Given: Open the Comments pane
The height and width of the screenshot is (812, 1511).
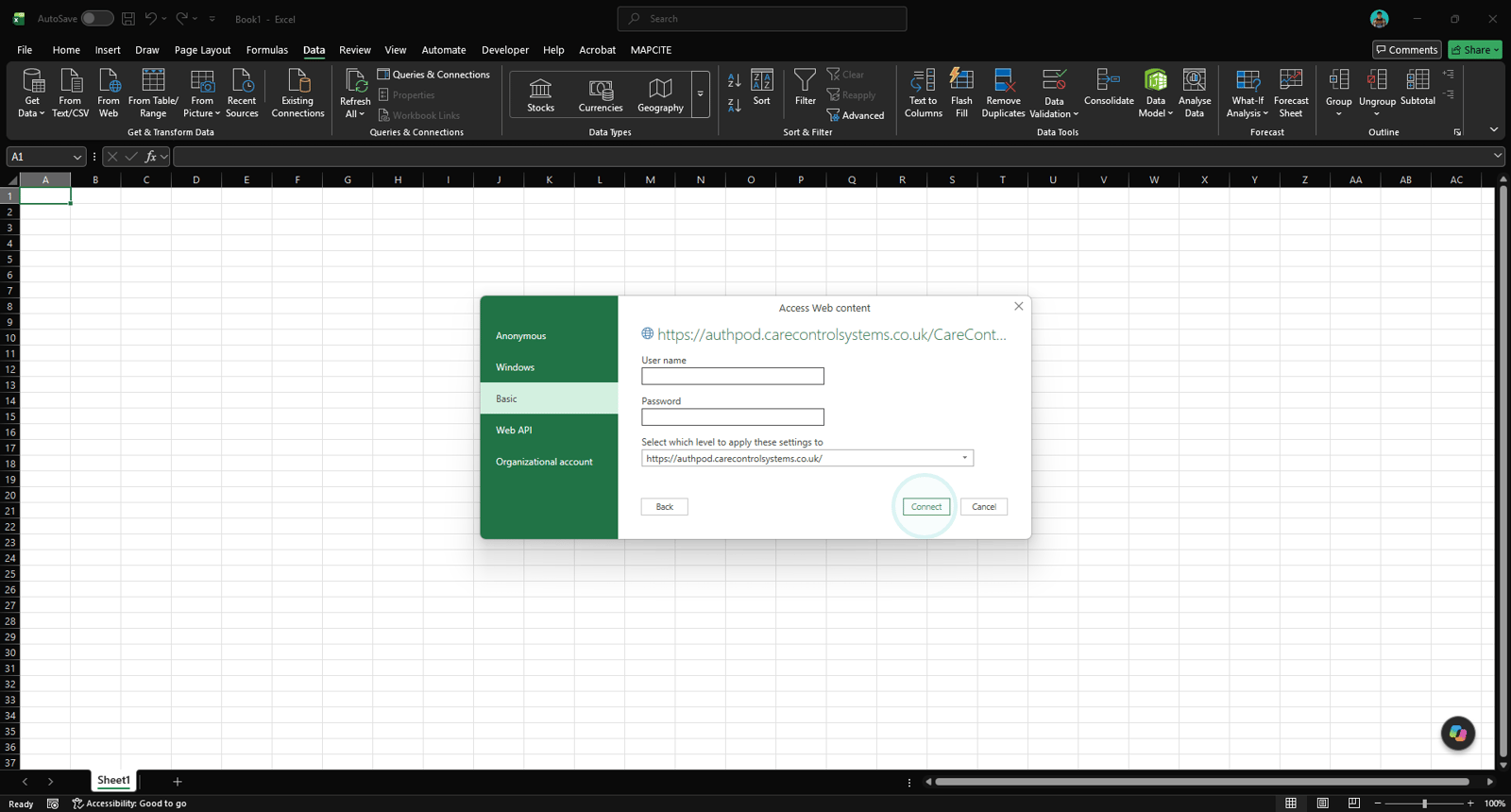Looking at the screenshot, I should pyautogui.click(x=1406, y=50).
